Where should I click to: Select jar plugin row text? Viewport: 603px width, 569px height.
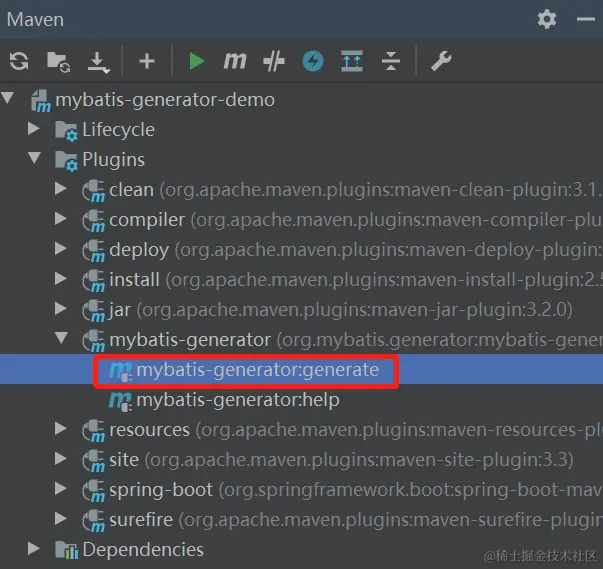click(341, 310)
